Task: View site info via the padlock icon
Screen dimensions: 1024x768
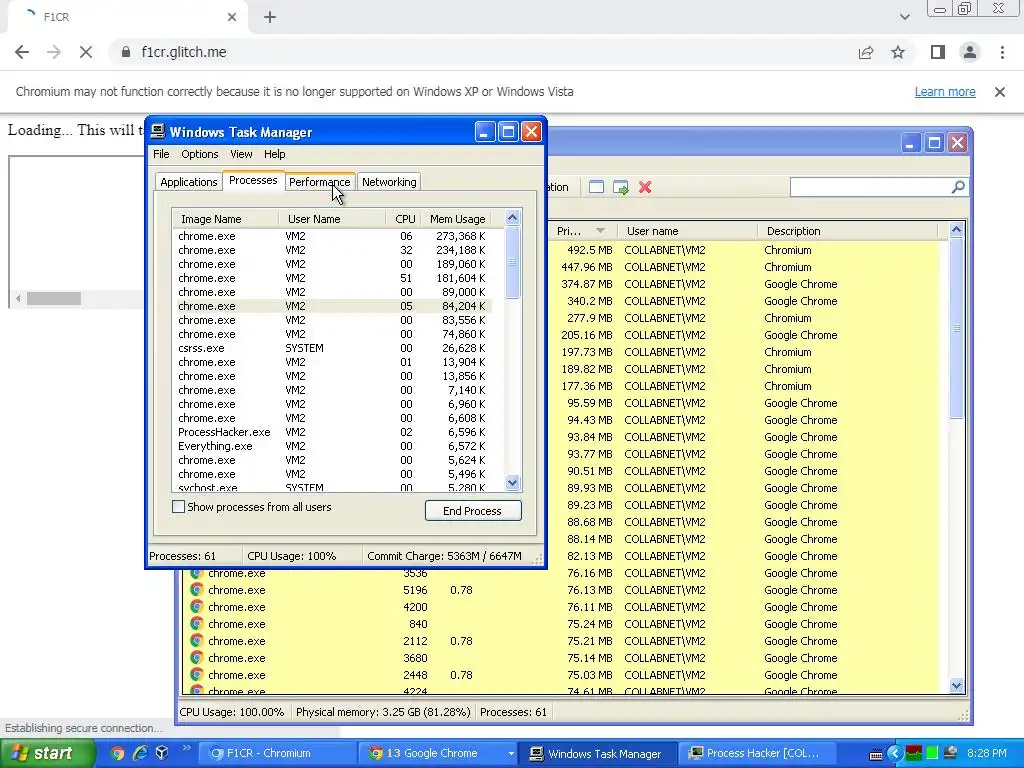Action: (x=126, y=52)
